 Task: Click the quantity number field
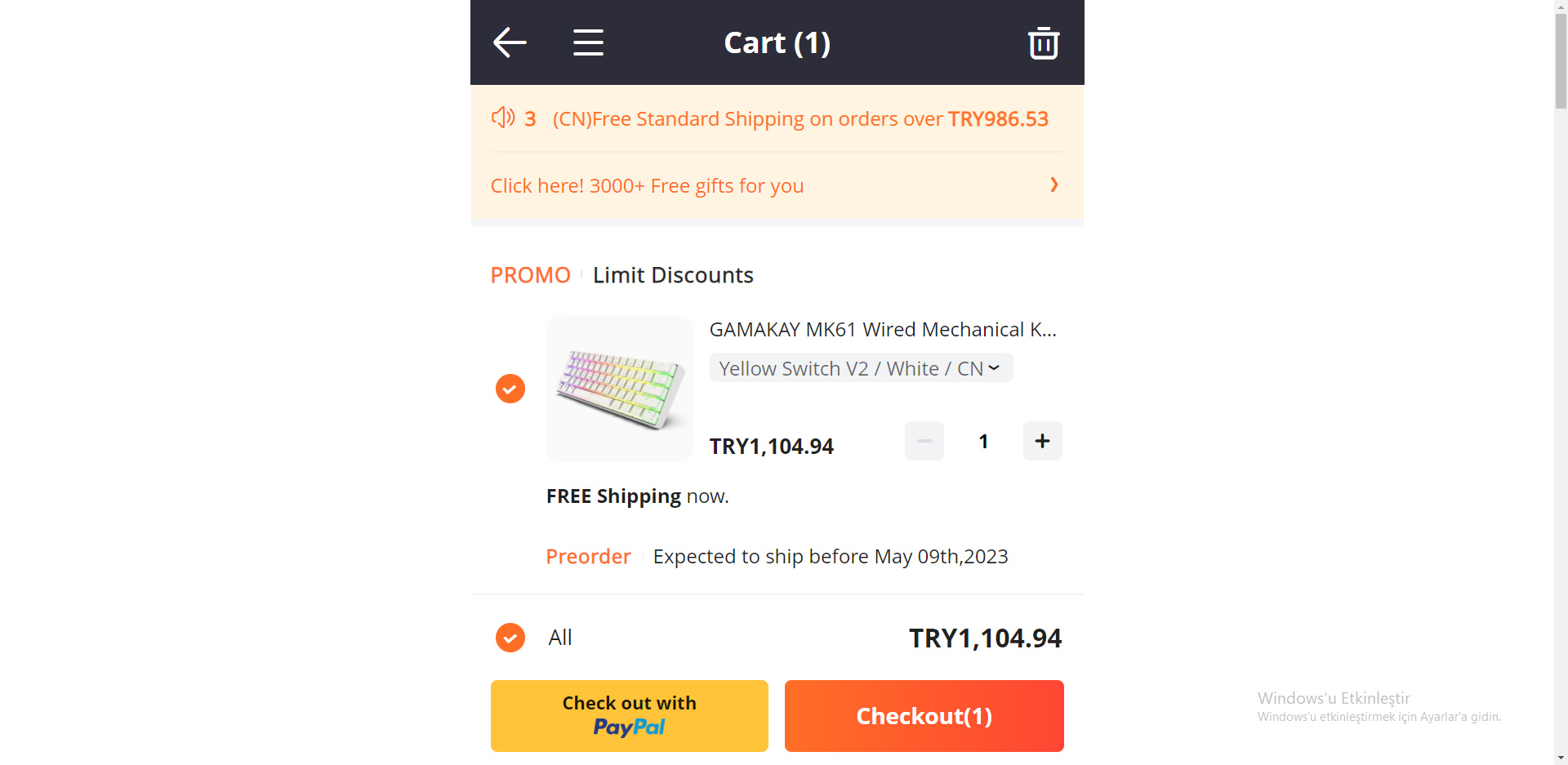click(x=983, y=442)
